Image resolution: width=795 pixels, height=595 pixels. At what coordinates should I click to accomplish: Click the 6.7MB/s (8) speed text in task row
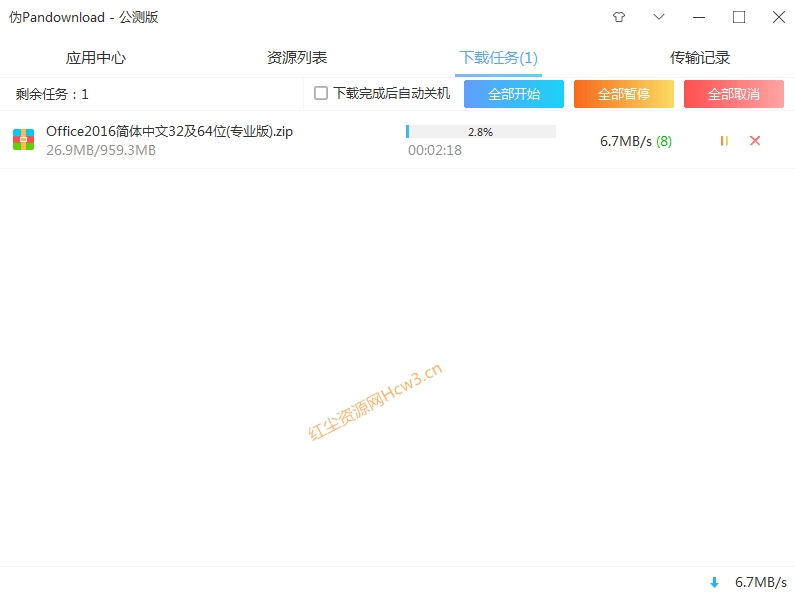click(636, 141)
